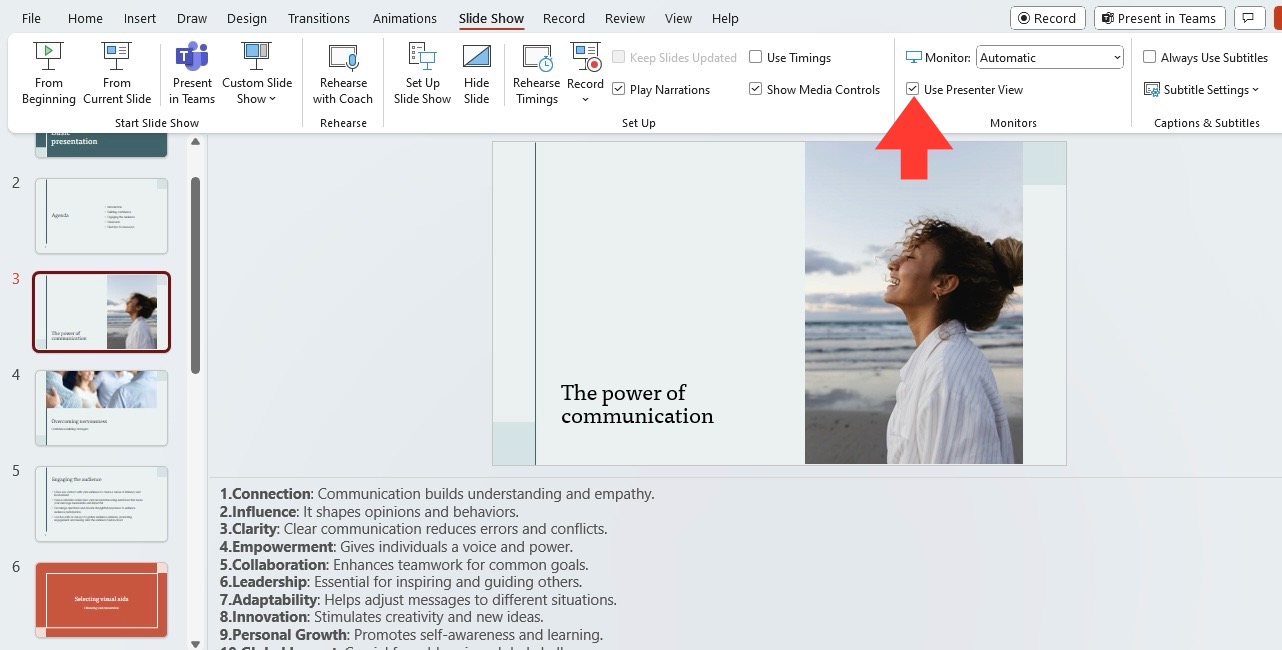Select slide 2 Agenda thumbnail
The width and height of the screenshot is (1282, 650).
click(102, 216)
